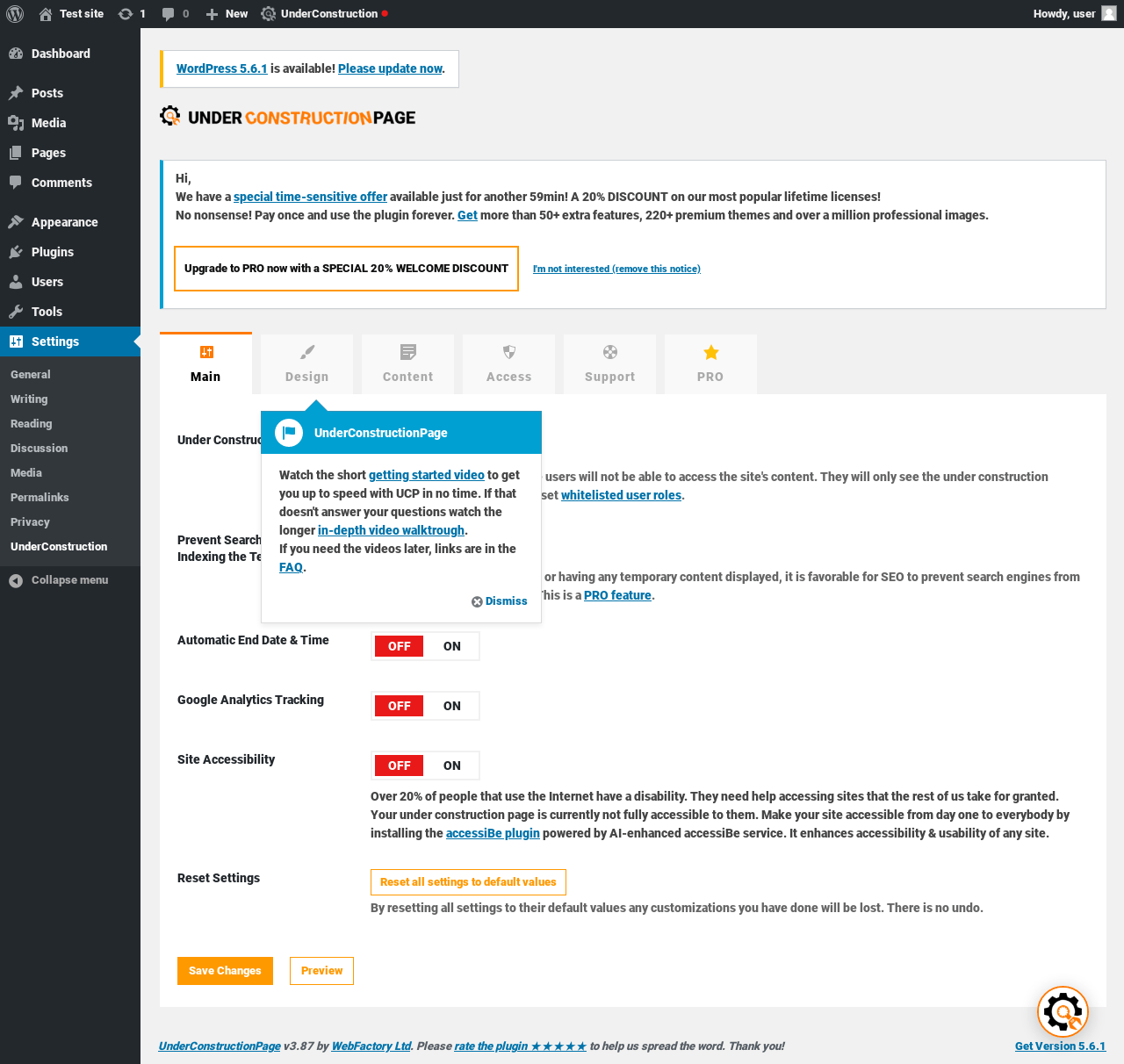1124x1064 pixels.
Task: Open the whitelisted user roles link
Action: (621, 495)
